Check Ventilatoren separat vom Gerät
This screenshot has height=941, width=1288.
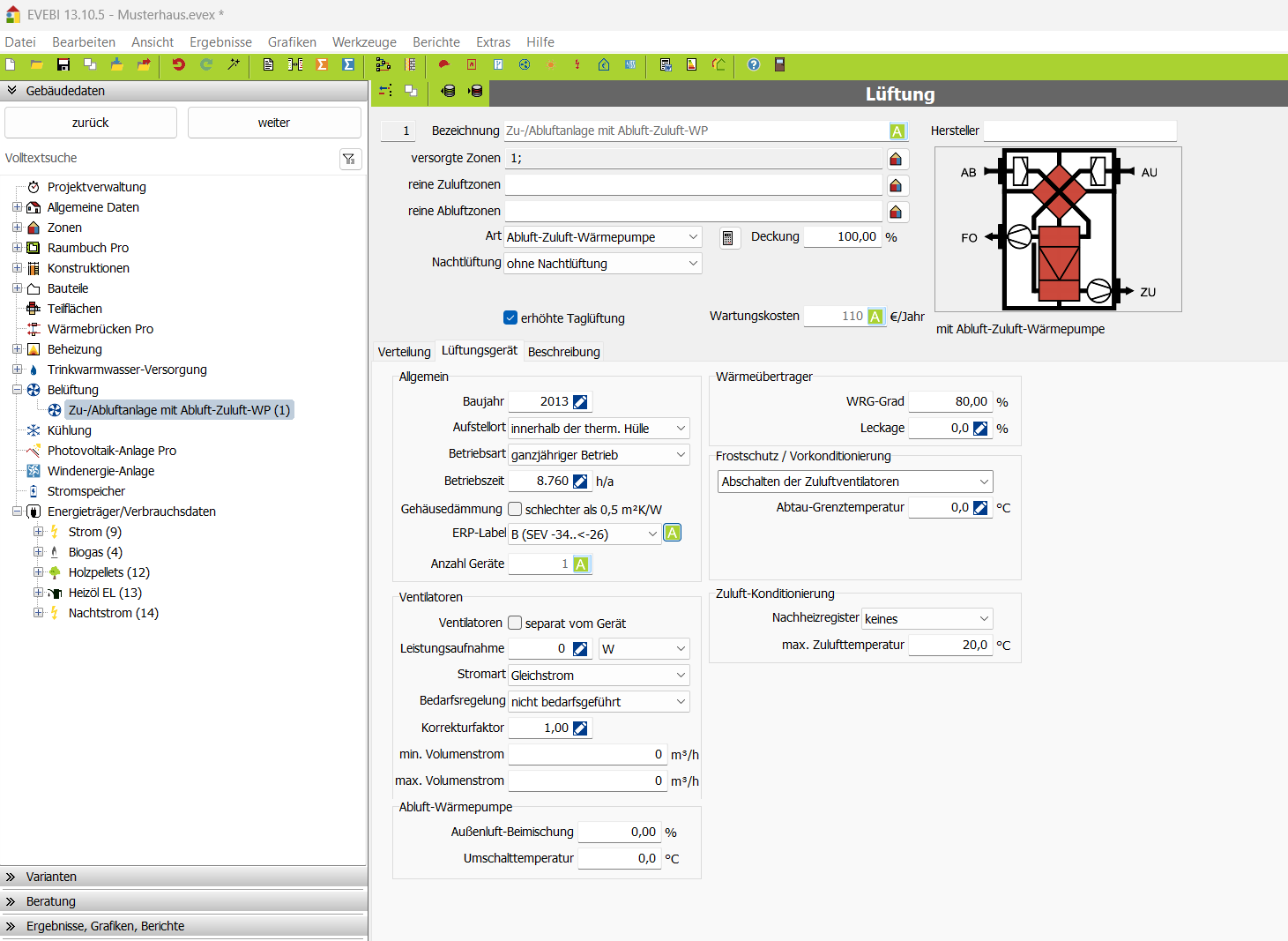pos(515,623)
